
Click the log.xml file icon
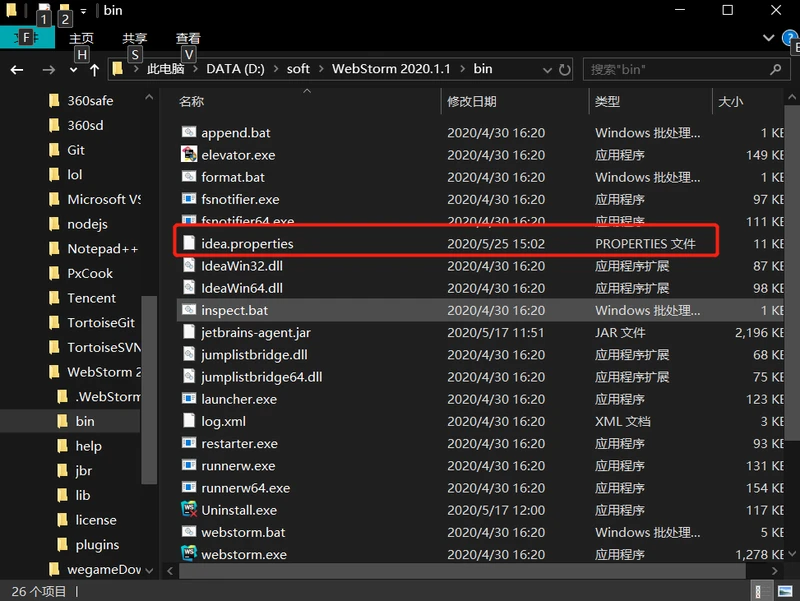pyautogui.click(x=189, y=421)
